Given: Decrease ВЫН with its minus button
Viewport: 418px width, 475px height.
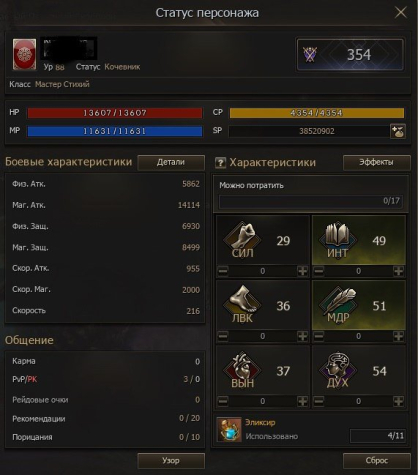Looking at the screenshot, I should point(223,401).
